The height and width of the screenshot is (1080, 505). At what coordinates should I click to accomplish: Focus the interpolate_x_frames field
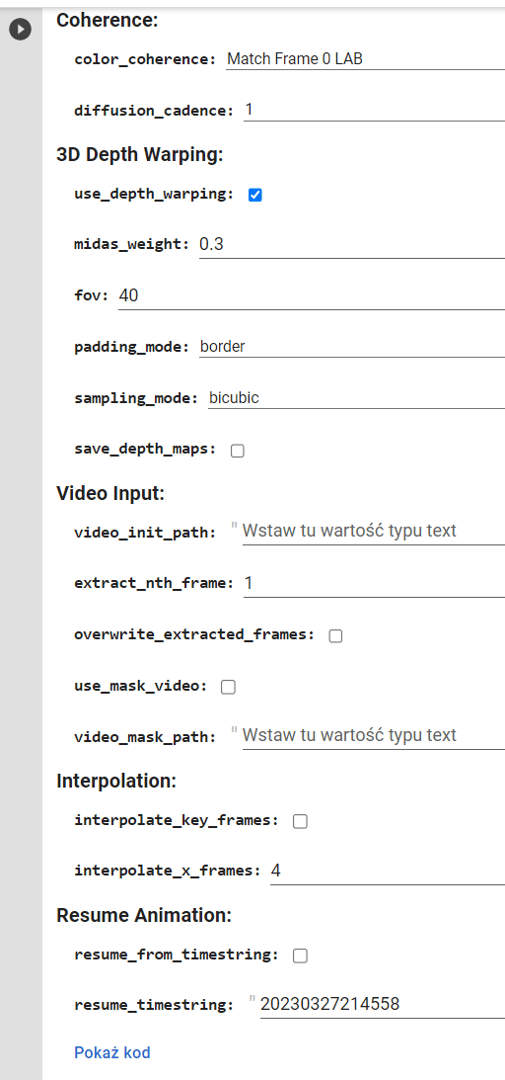coord(387,871)
